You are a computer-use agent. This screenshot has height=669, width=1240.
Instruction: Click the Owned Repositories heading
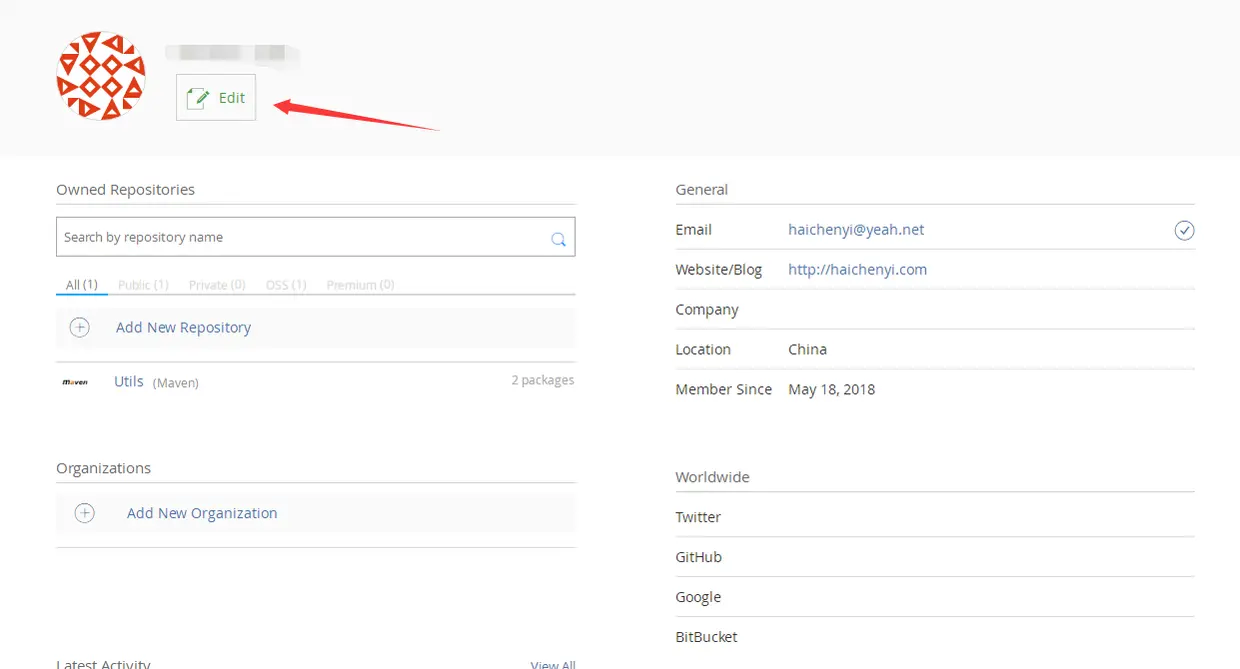(125, 189)
